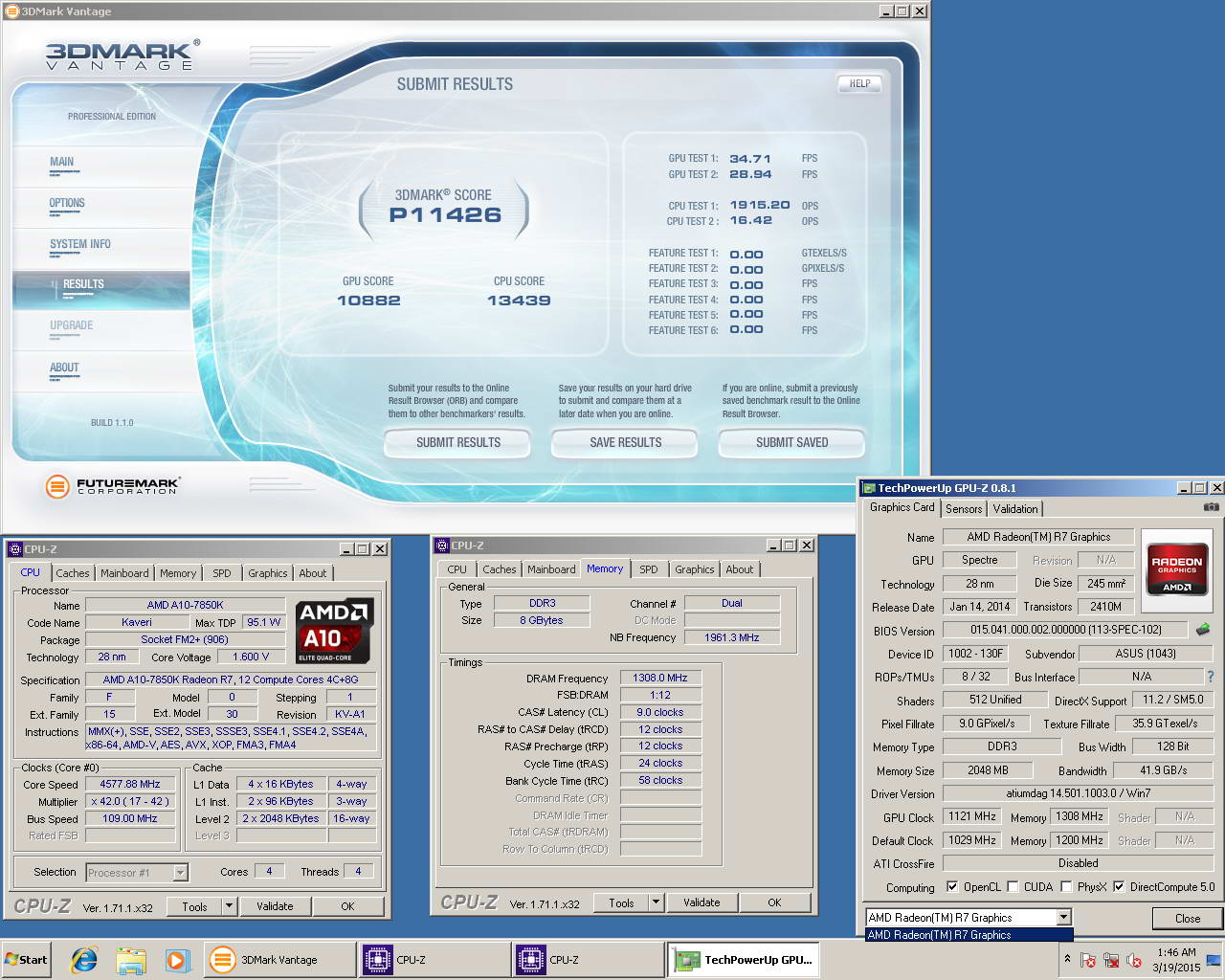Toggle the PhysX checkbox in GPU-Z

(x=1066, y=886)
